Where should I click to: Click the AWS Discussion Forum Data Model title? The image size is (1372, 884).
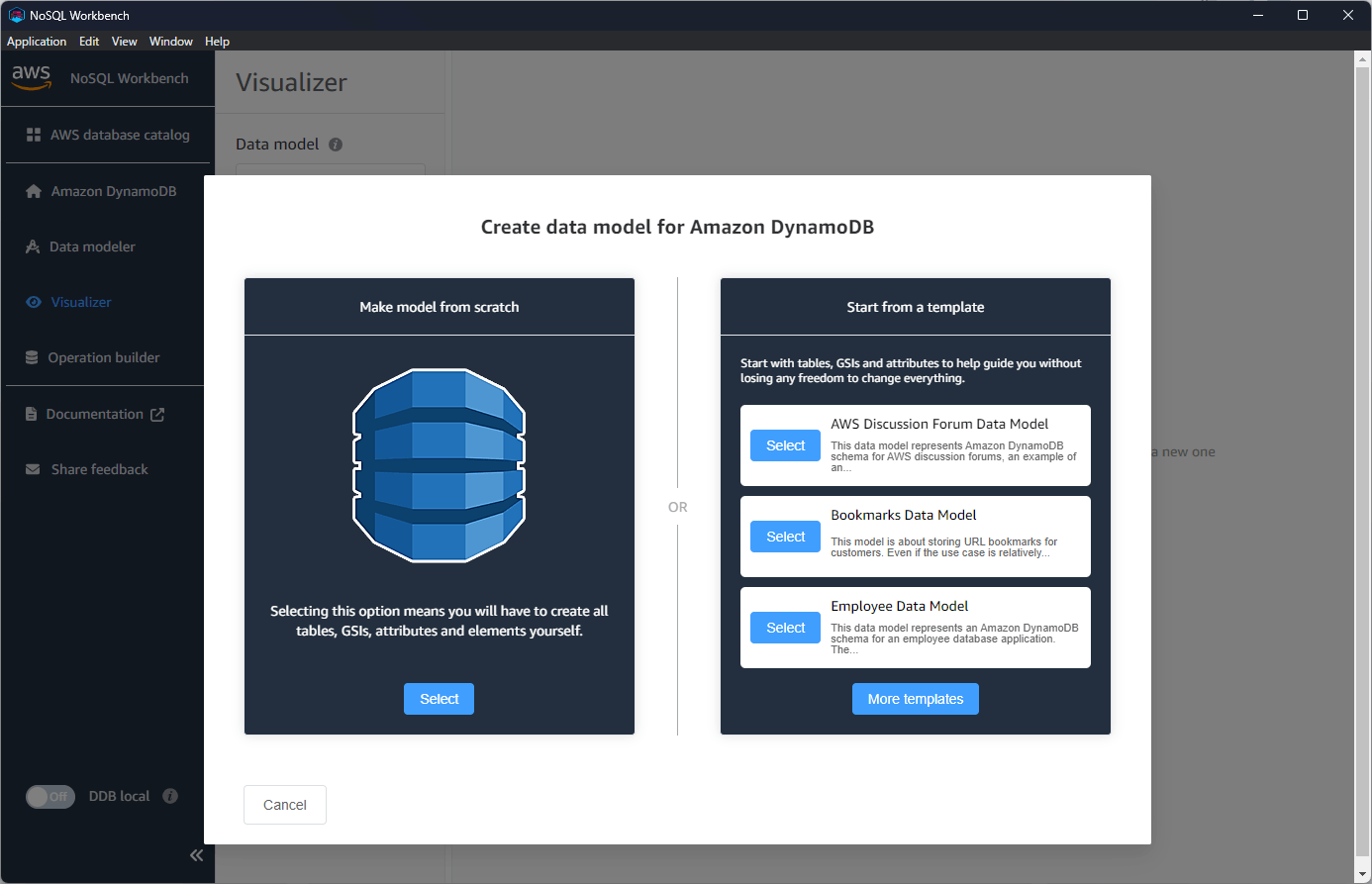coord(939,424)
